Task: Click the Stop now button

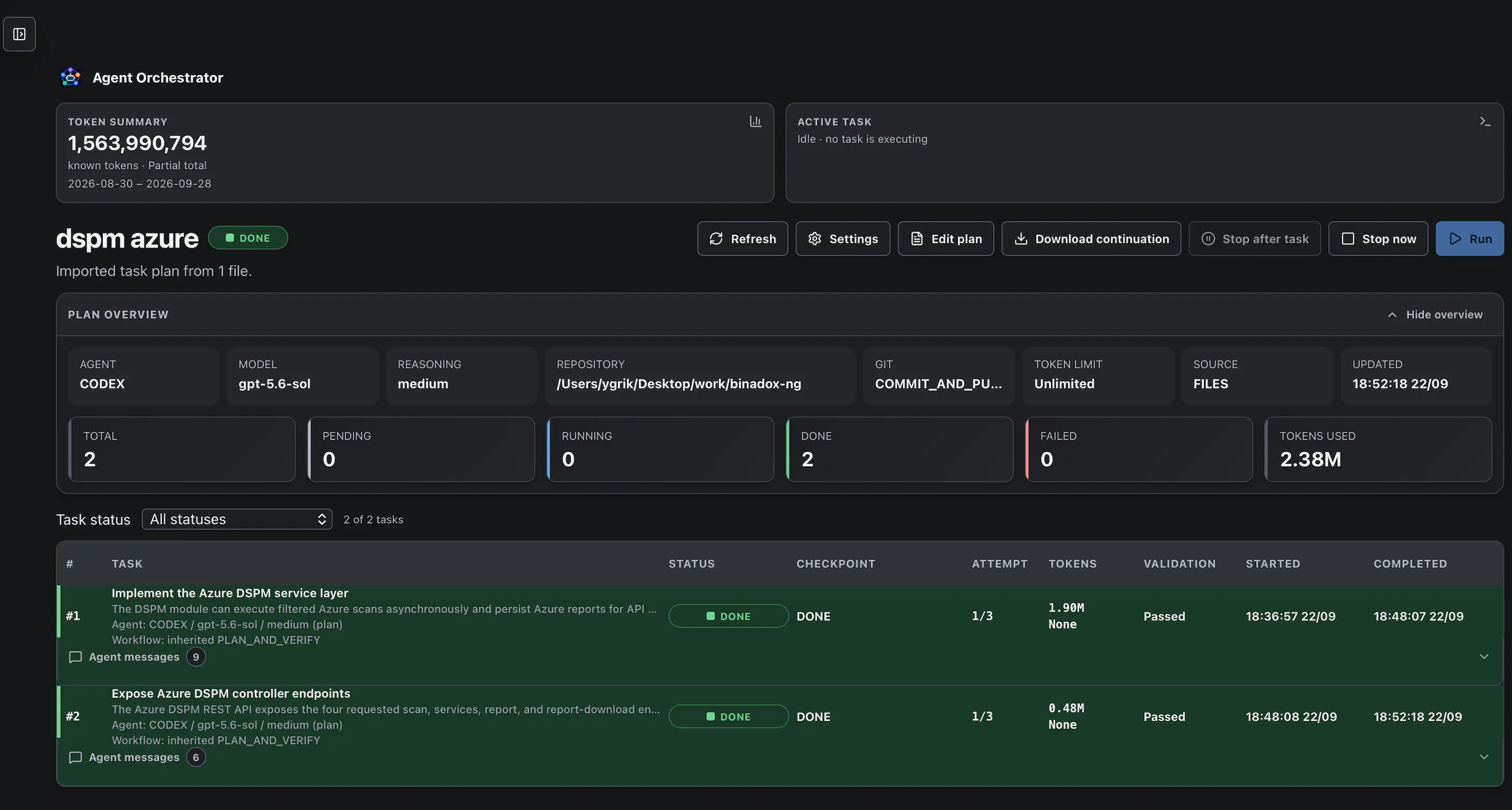Action: point(1378,239)
